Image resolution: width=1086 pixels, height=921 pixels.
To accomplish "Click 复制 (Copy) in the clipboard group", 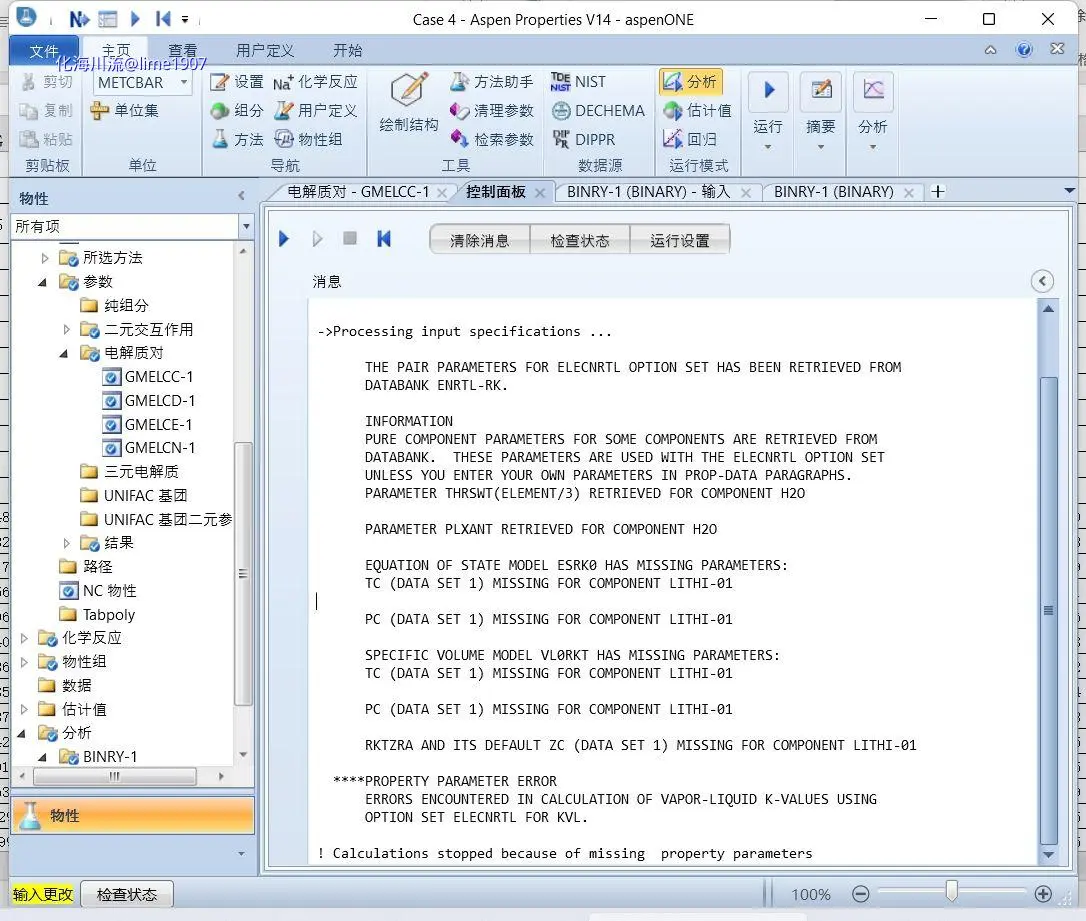I will 46,111.
